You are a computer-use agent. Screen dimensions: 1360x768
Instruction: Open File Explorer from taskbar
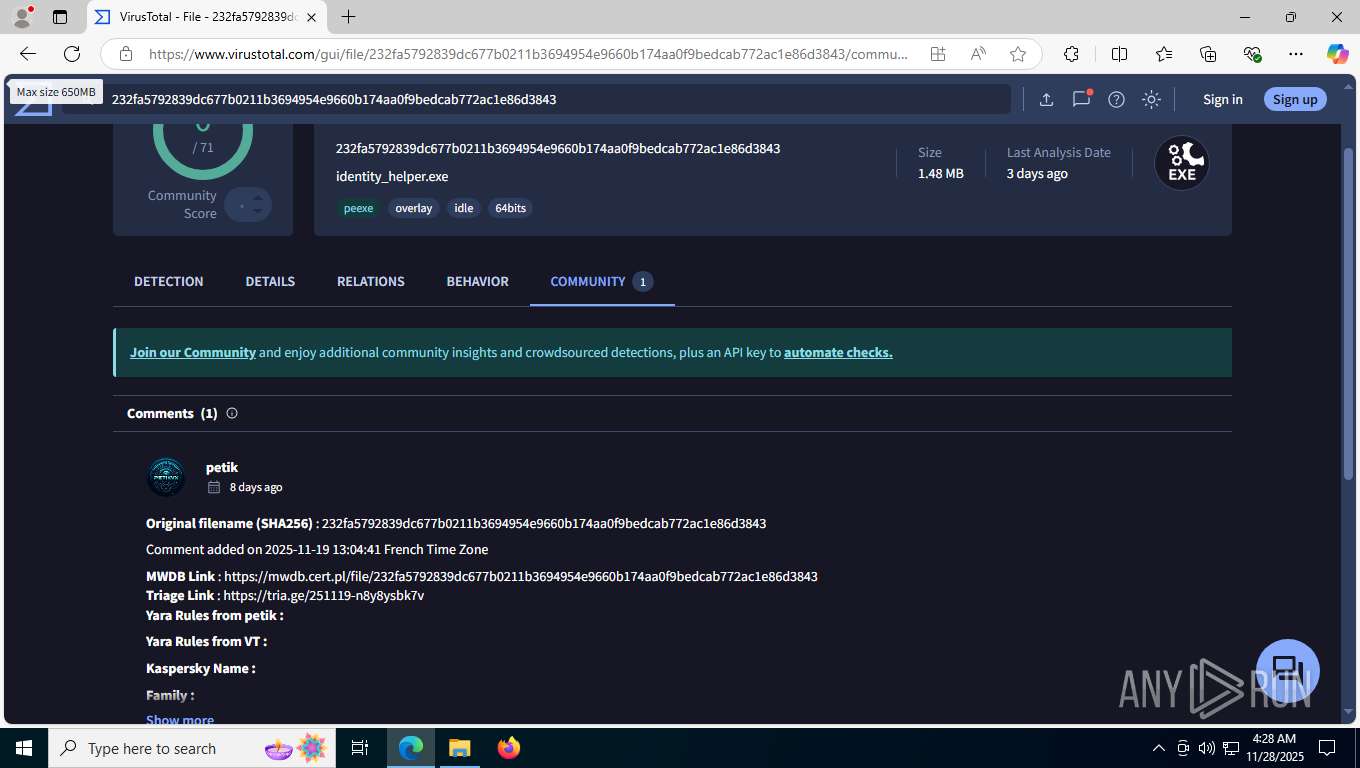tap(459, 748)
